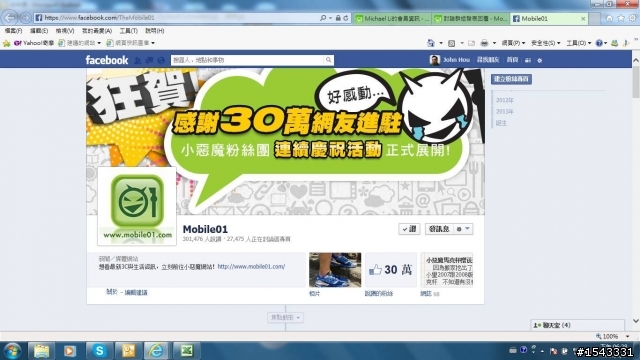Open the 工具(O) command bar dropdown
The width and height of the screenshot is (640, 360).
(x=579, y=43)
